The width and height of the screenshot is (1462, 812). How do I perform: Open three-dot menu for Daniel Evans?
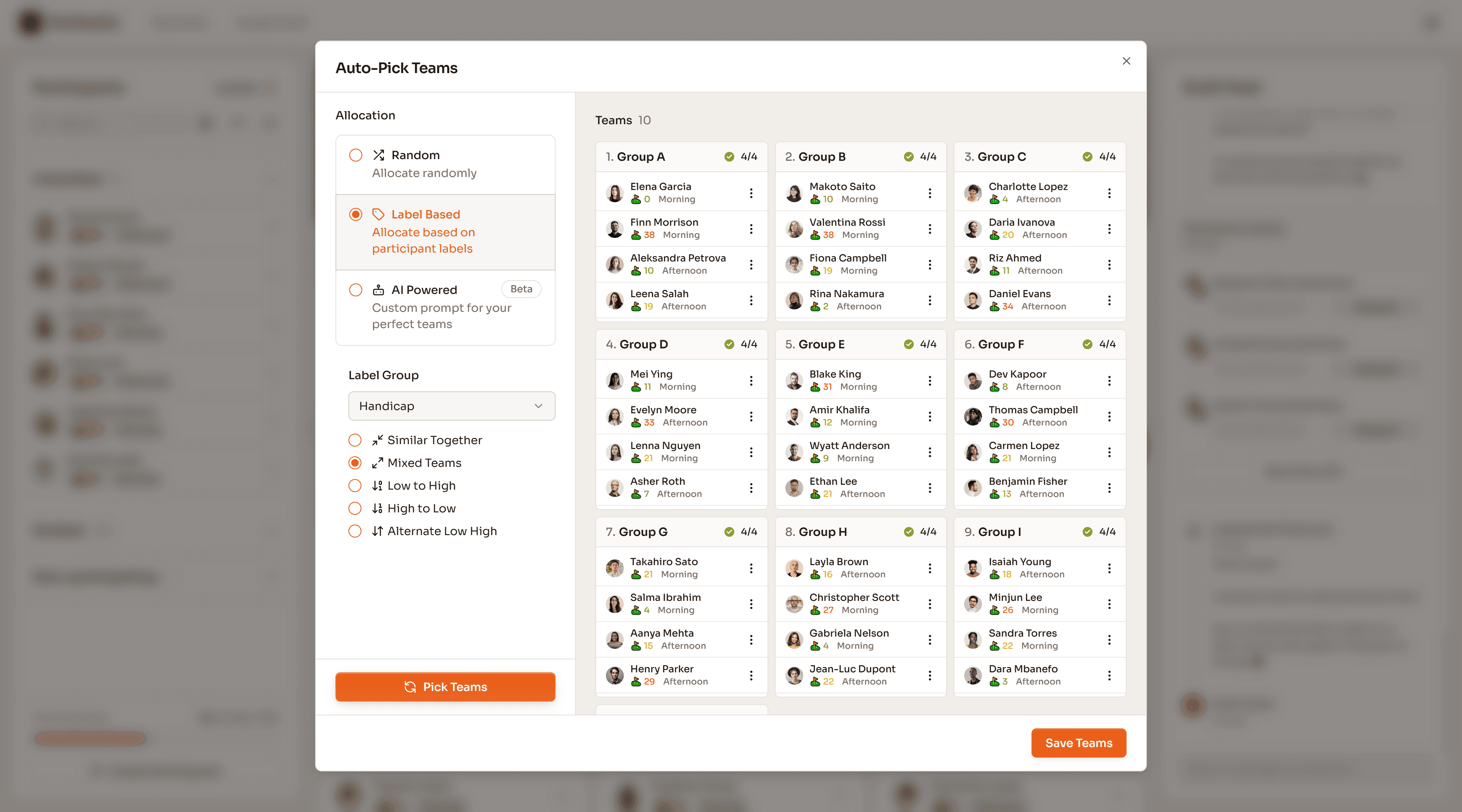pos(1109,300)
